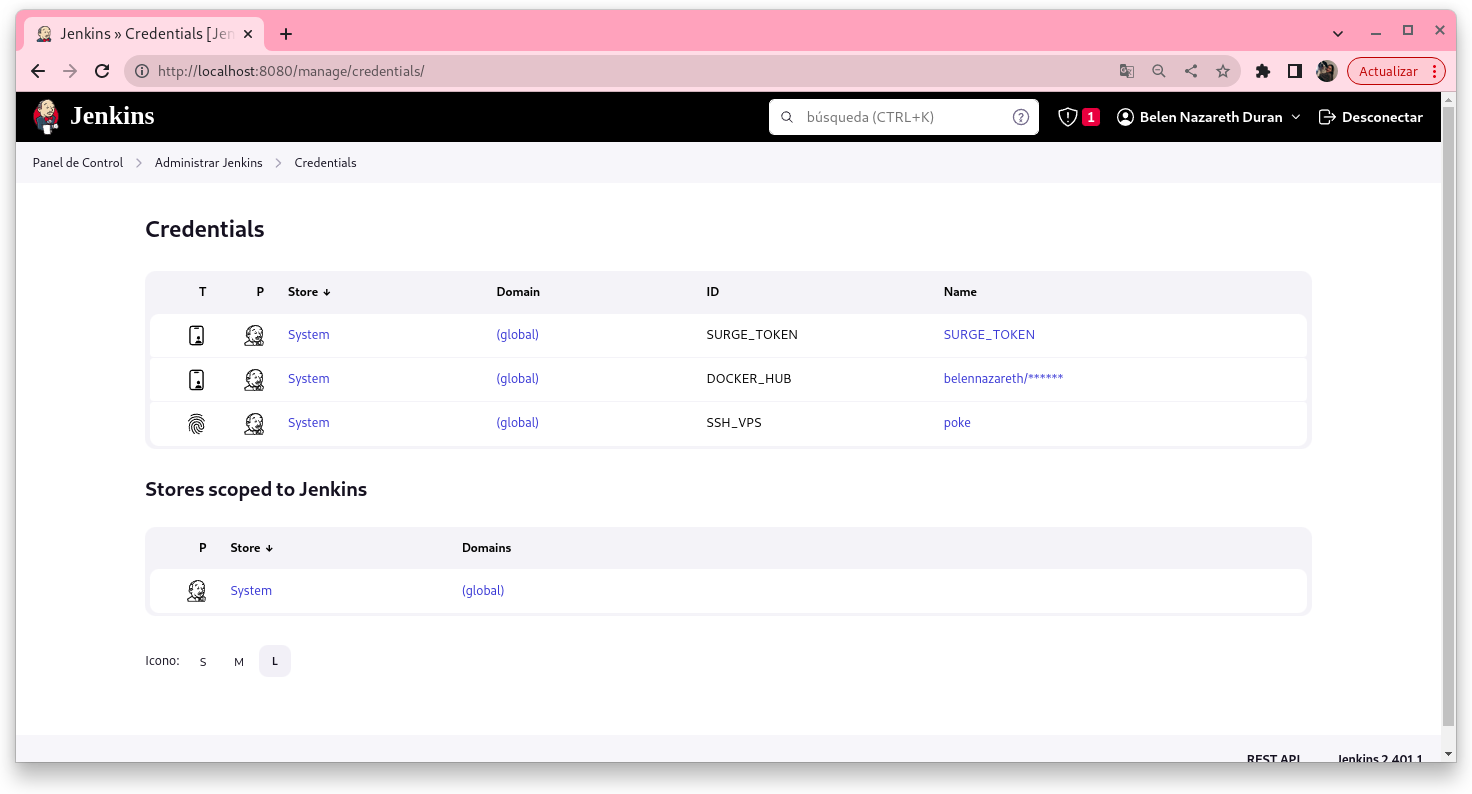1472x794 pixels.
Task: Bookmark this page with star icon
Action: pos(1222,71)
